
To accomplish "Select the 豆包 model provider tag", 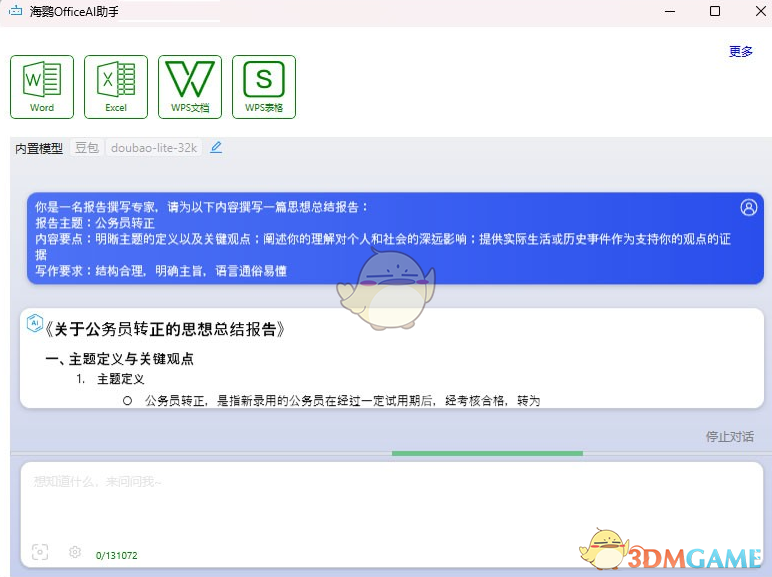I will point(87,148).
